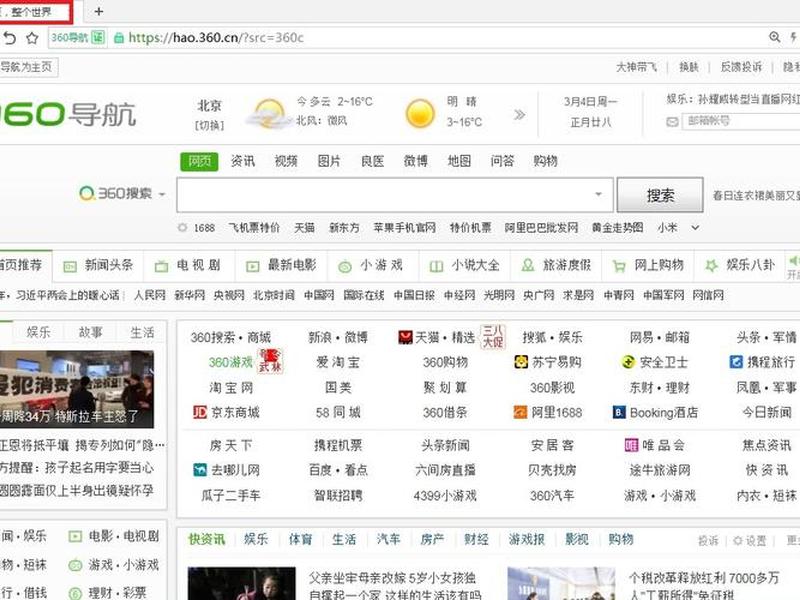The image size is (800, 600).
Task: Click the 搜索 button
Action: 660,195
